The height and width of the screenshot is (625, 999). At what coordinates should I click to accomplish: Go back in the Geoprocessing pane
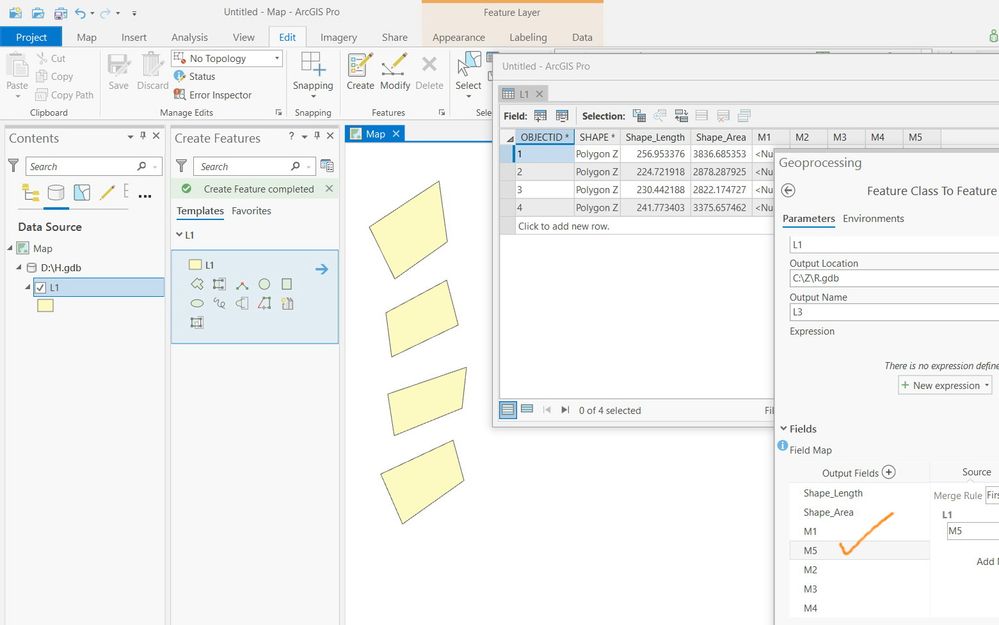click(x=788, y=190)
